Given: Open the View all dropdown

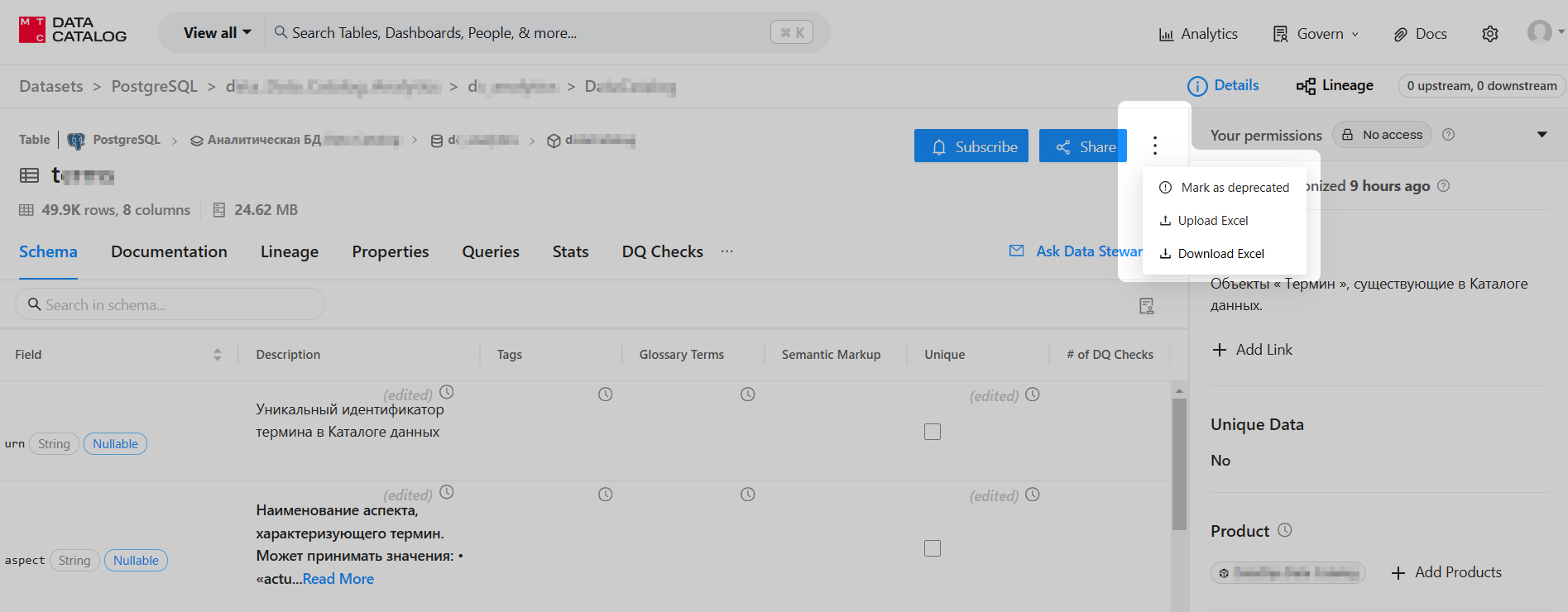Looking at the screenshot, I should pyautogui.click(x=217, y=33).
